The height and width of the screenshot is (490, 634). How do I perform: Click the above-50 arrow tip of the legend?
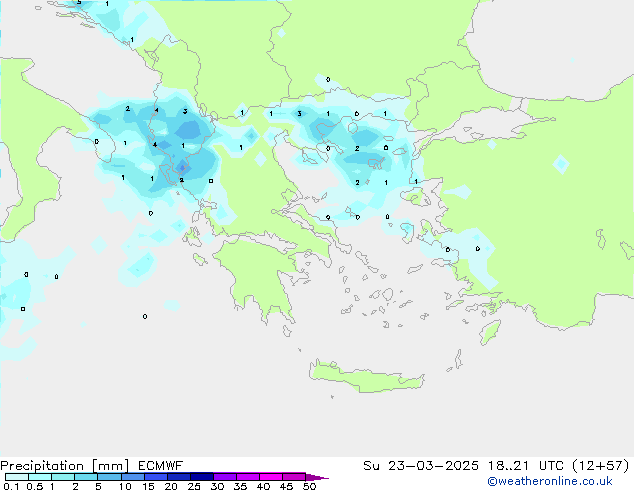[x=317, y=477]
